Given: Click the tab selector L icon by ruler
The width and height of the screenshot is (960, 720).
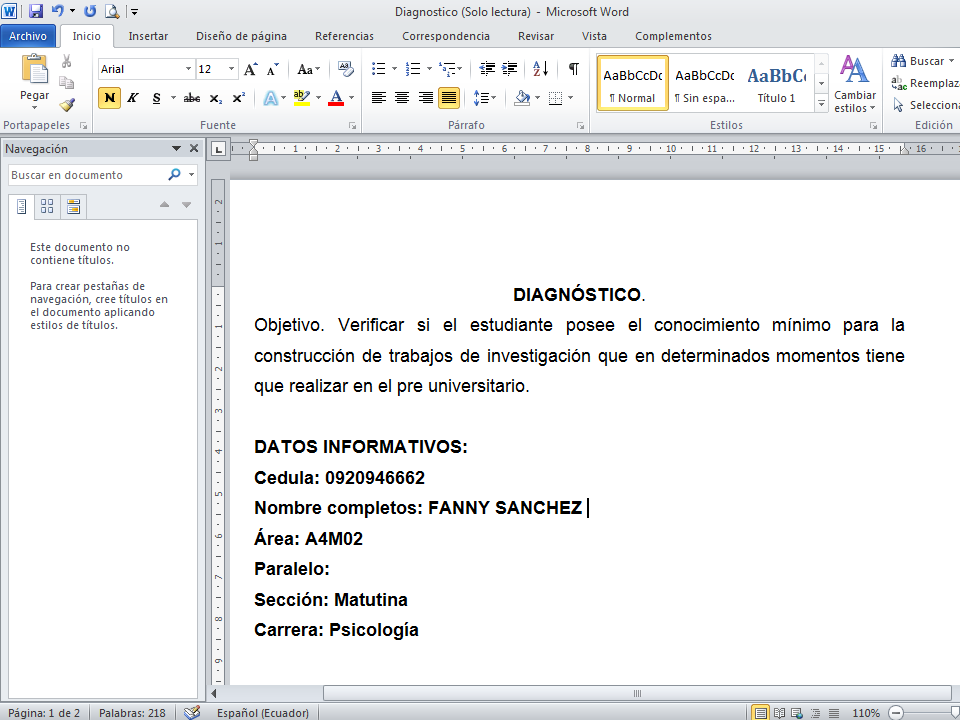Looking at the screenshot, I should 220,149.
